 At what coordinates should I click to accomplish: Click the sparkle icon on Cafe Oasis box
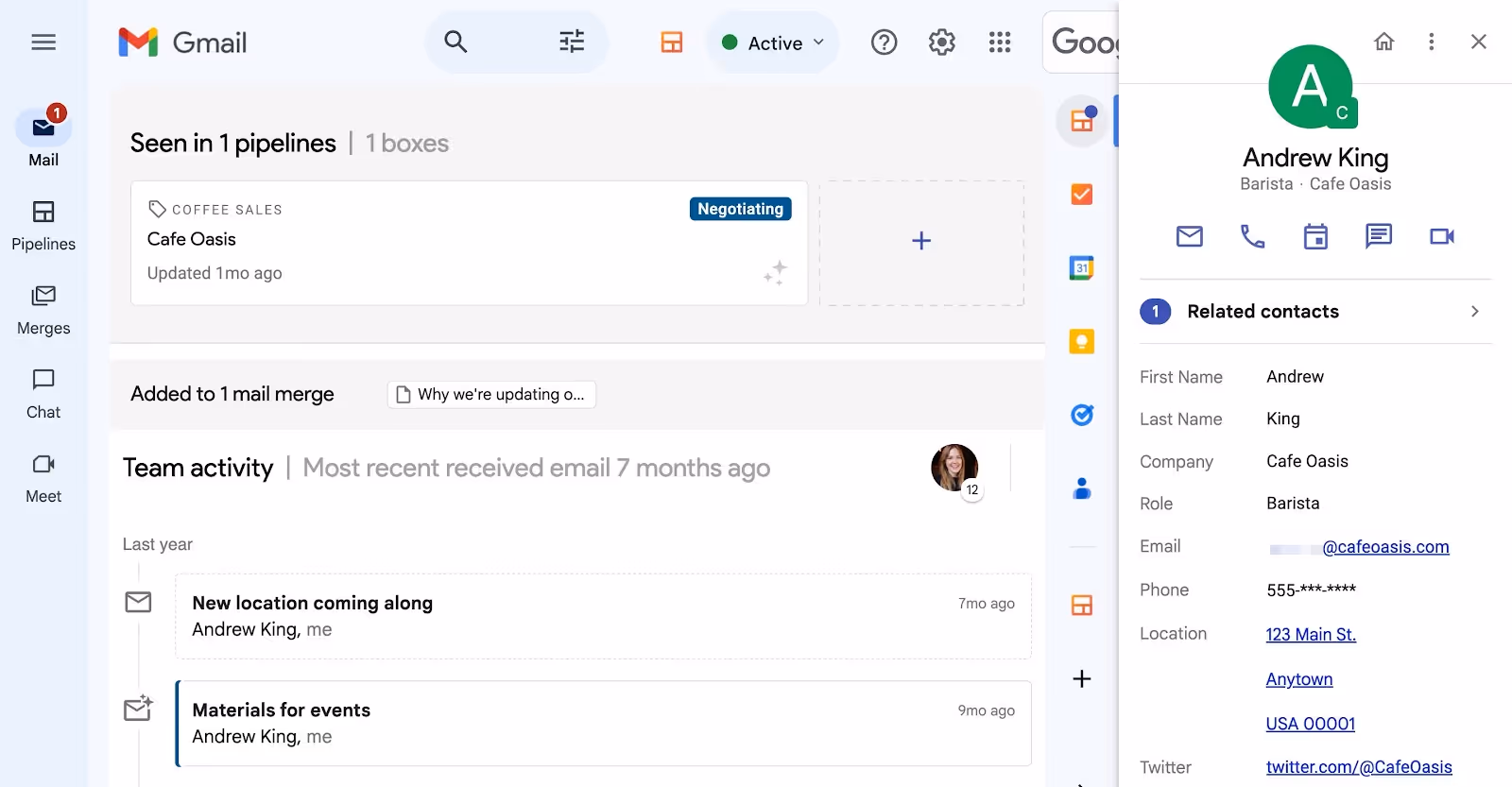tap(775, 273)
